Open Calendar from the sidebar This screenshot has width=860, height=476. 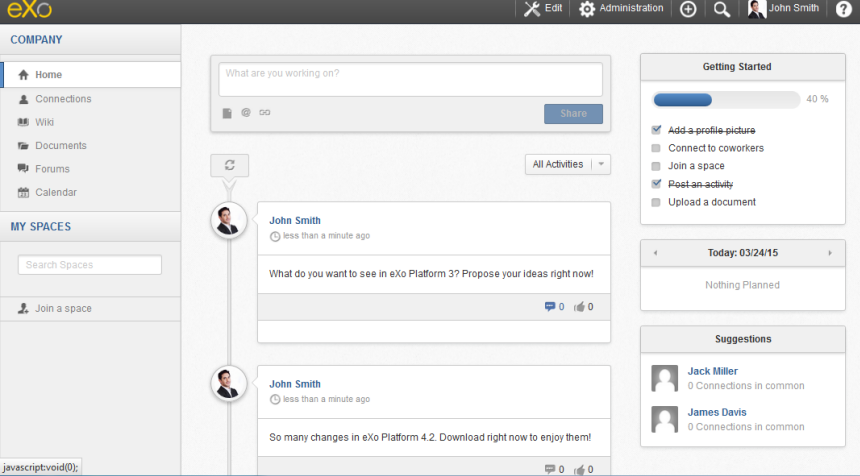click(55, 192)
